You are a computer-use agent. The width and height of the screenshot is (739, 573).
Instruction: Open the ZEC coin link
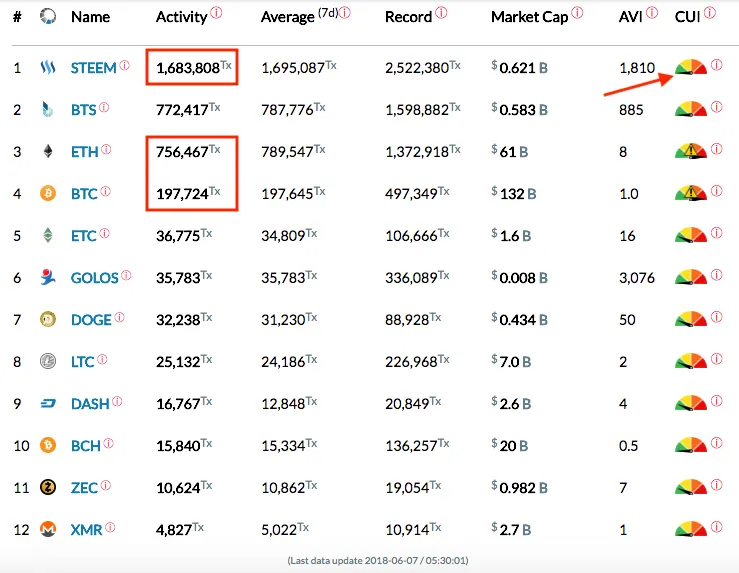[x=84, y=488]
